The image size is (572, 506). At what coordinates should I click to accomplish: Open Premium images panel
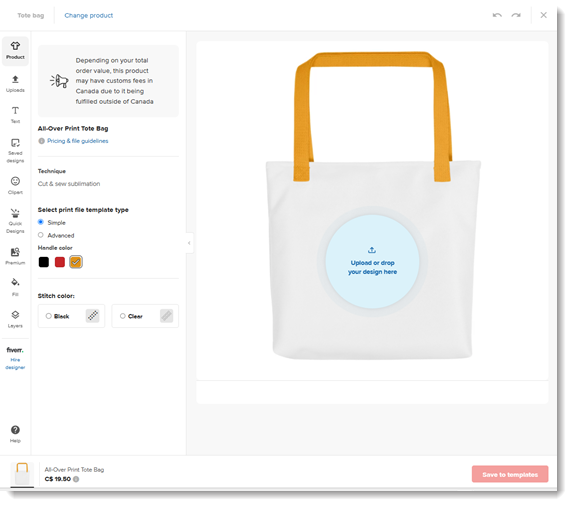pos(15,256)
